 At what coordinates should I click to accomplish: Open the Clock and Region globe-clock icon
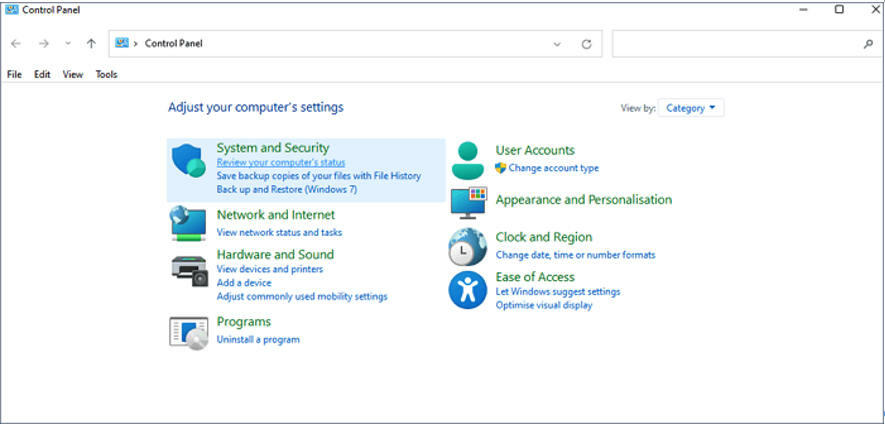(x=467, y=247)
